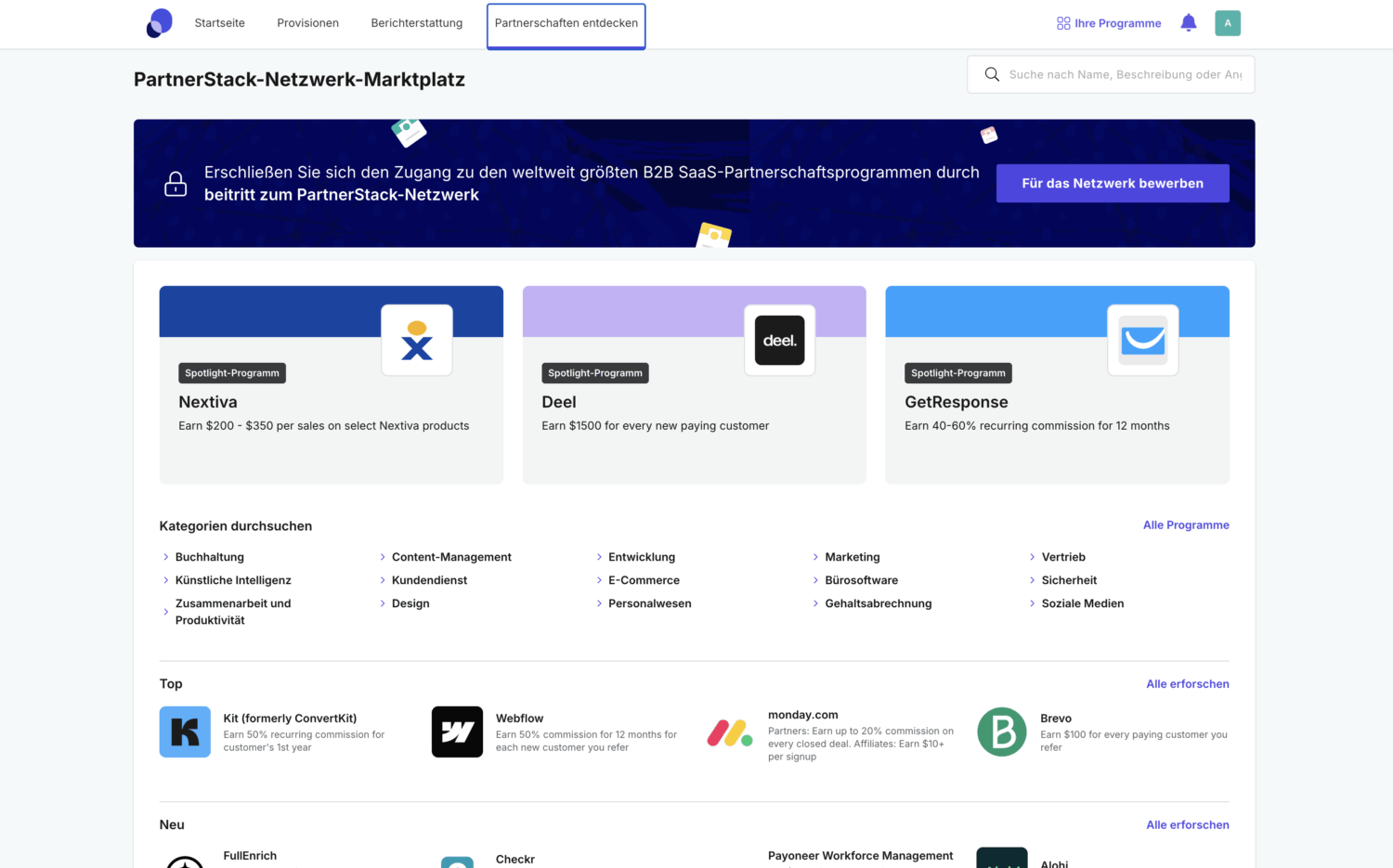
Task: Click Alle erforschen next to Neu
Action: [1188, 825]
